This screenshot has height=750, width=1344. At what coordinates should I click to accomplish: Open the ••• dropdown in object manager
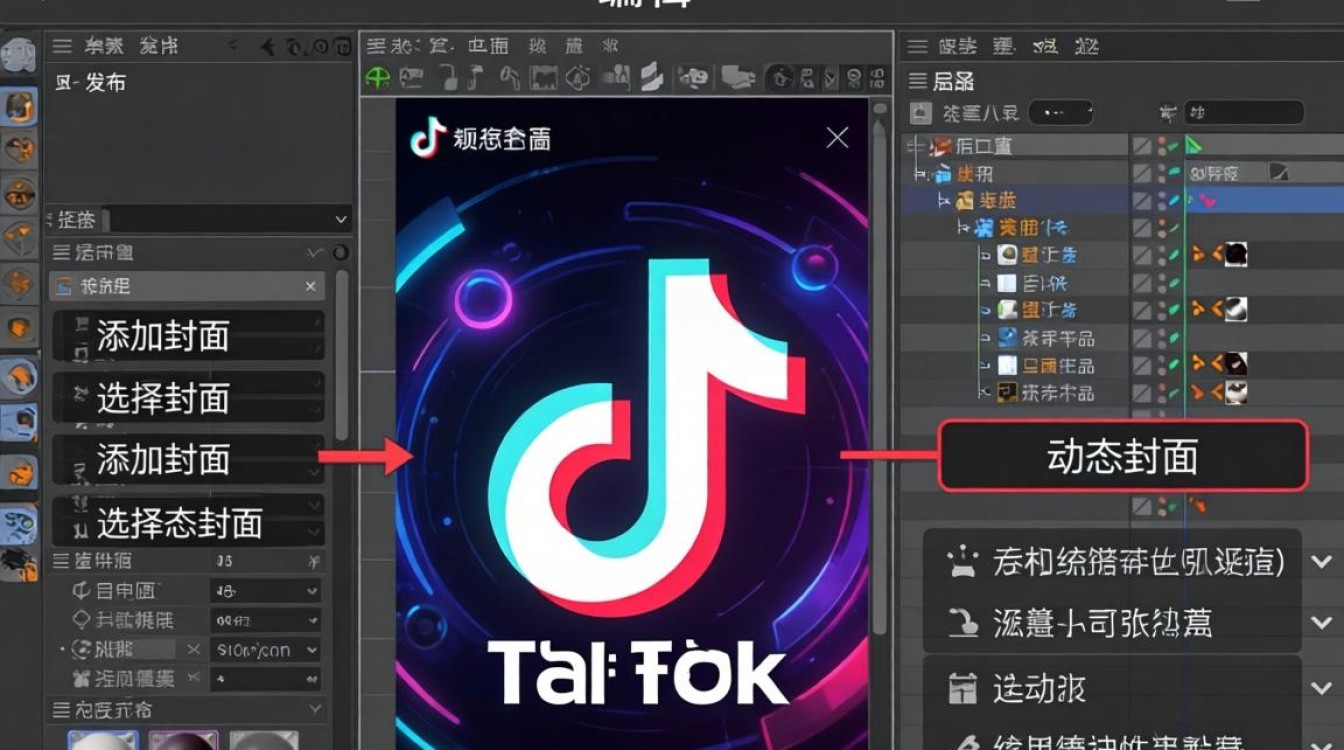[x=1061, y=113]
